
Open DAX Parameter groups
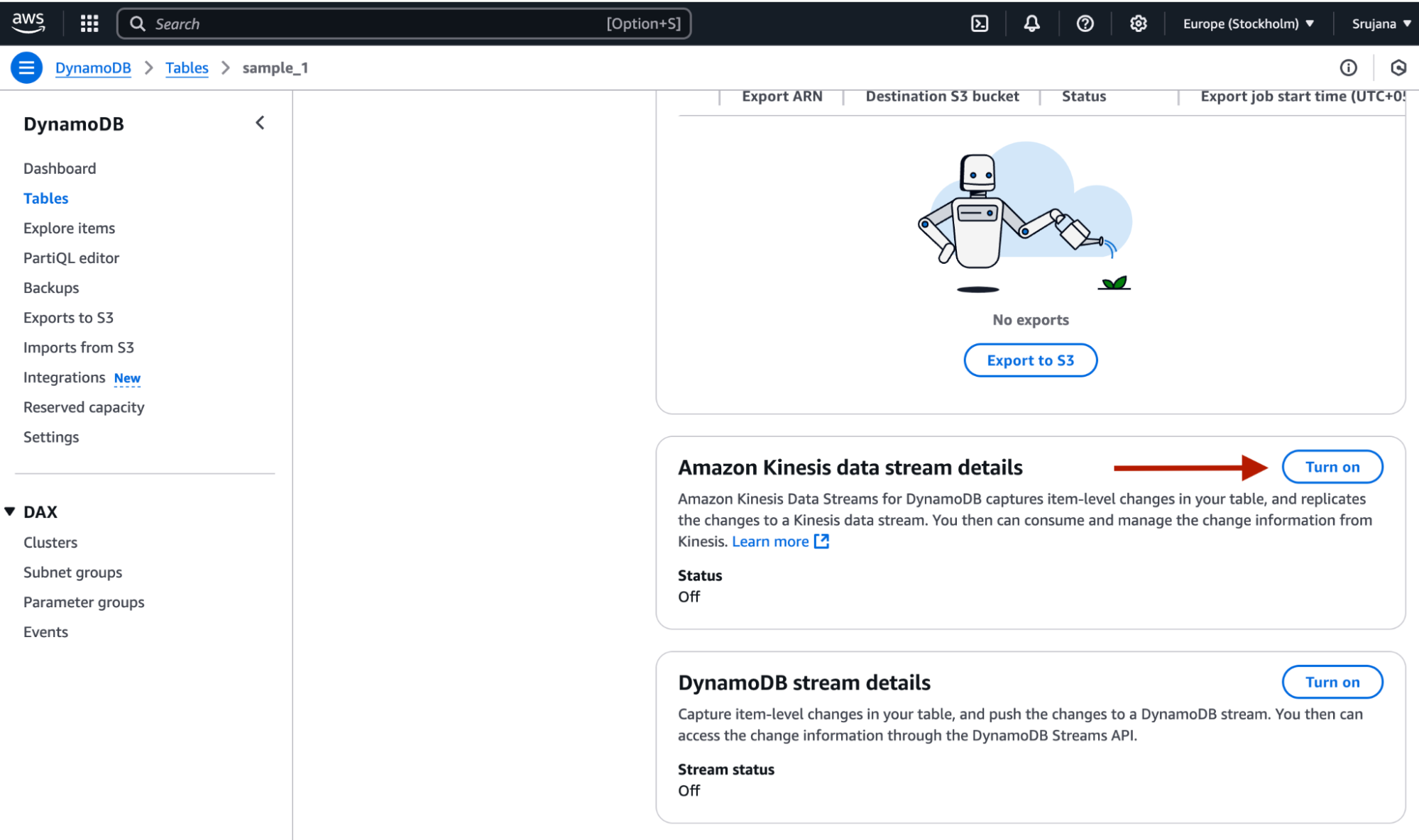tap(84, 602)
